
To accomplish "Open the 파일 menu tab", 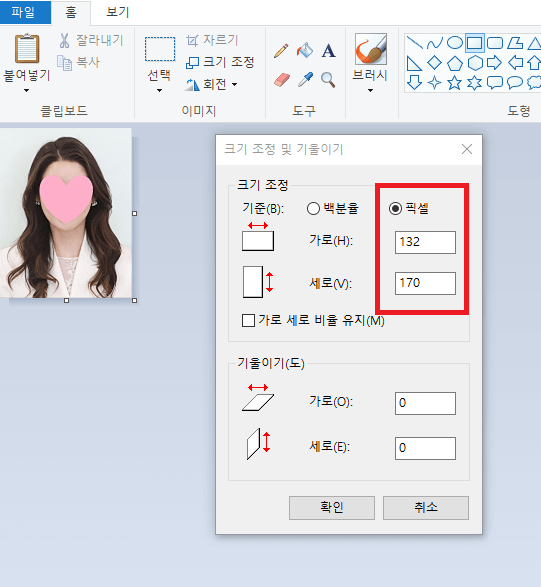I will point(24,12).
